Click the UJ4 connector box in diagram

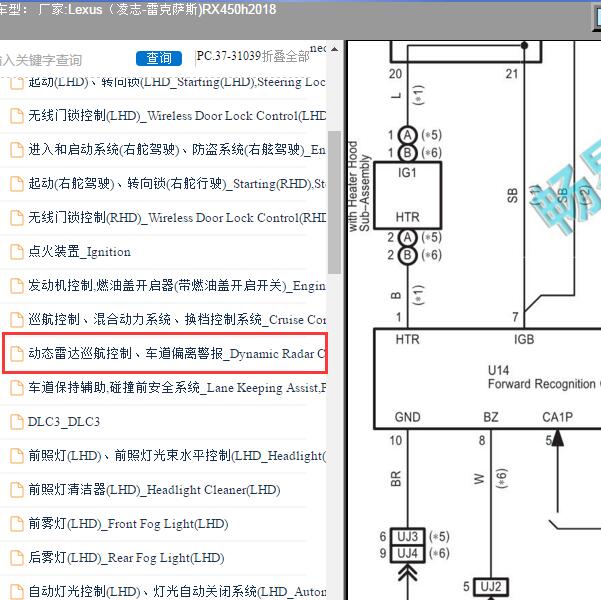[407, 553]
